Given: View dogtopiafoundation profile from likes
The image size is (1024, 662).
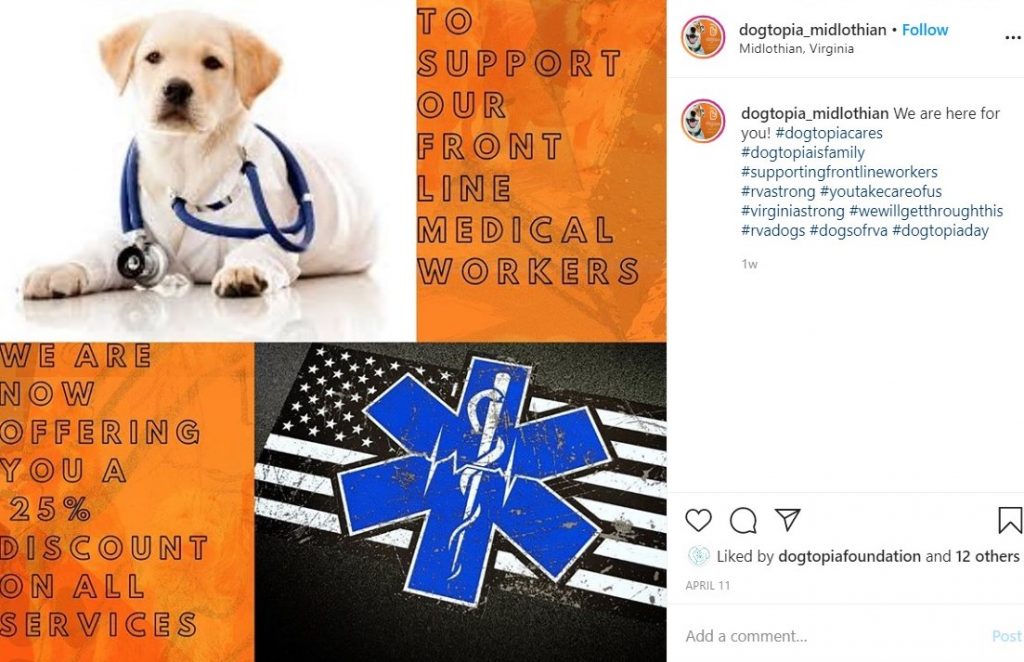Looking at the screenshot, I should 850,556.
